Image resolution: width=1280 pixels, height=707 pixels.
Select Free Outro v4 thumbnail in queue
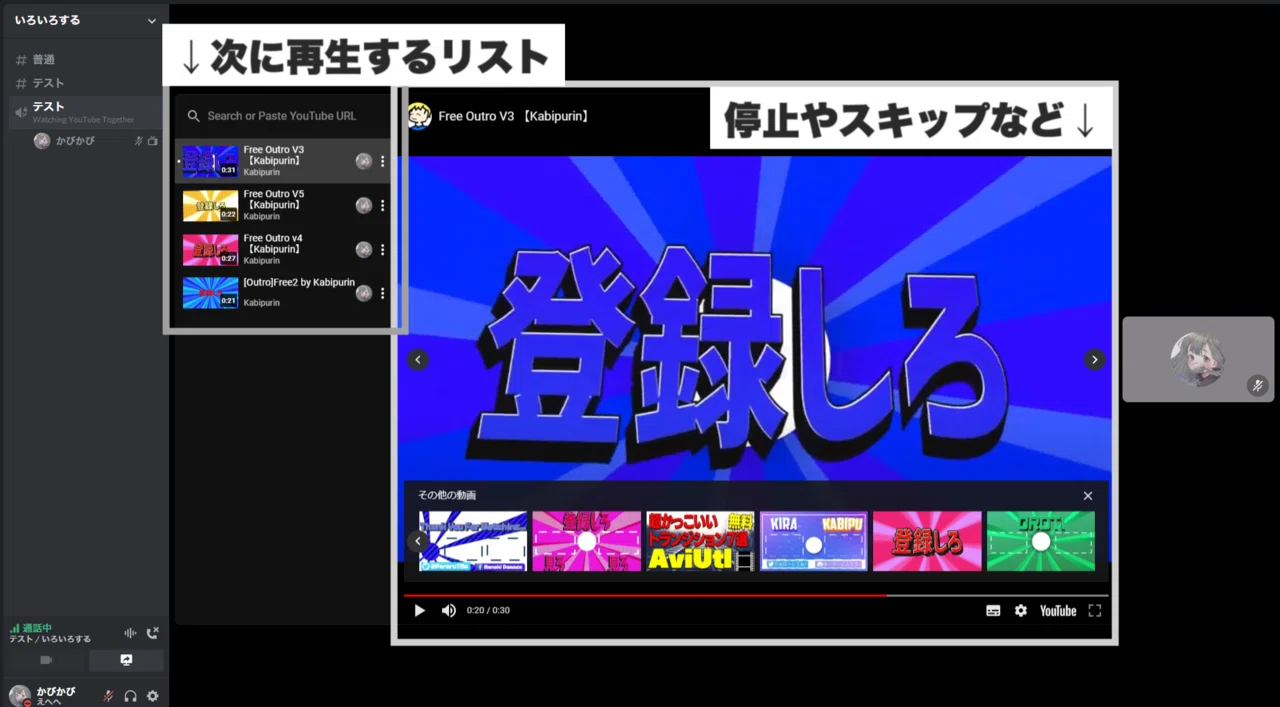(x=210, y=249)
